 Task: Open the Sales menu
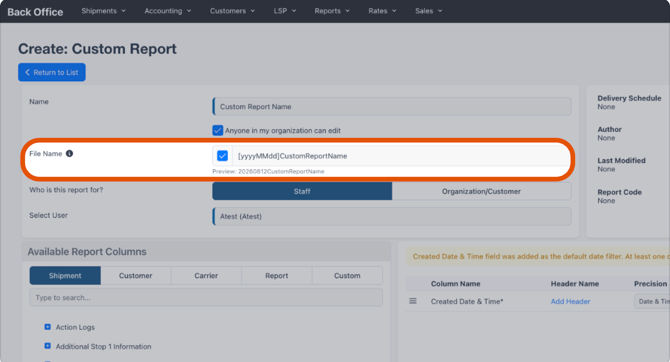429,11
